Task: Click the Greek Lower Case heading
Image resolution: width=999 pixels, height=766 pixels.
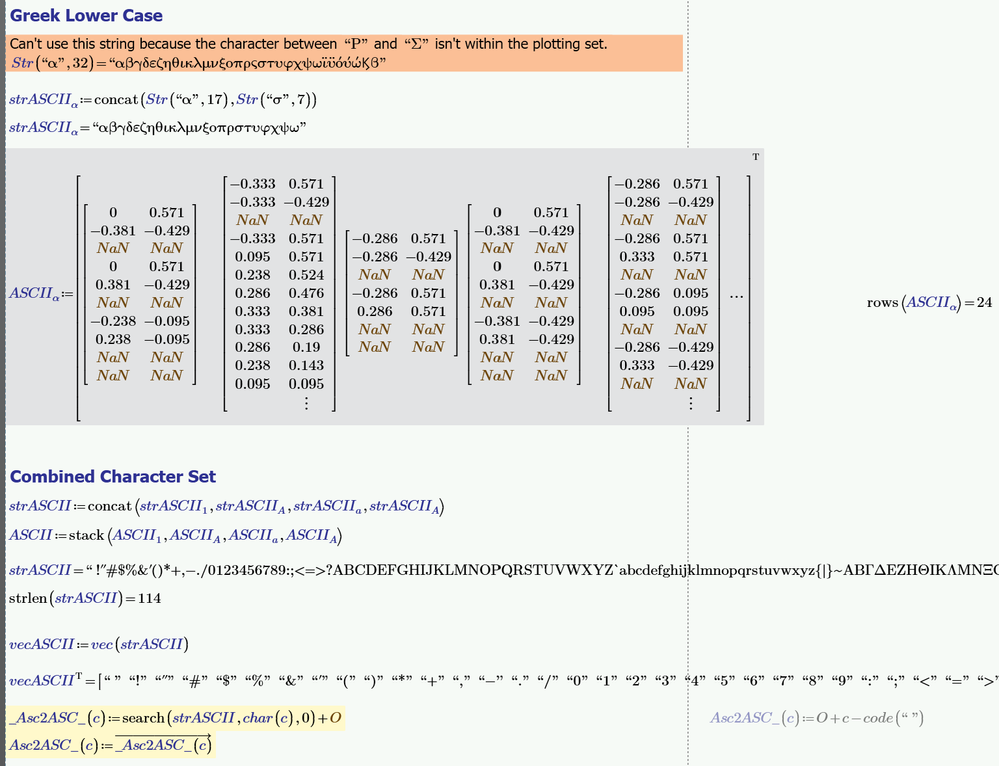Action: pos(86,15)
